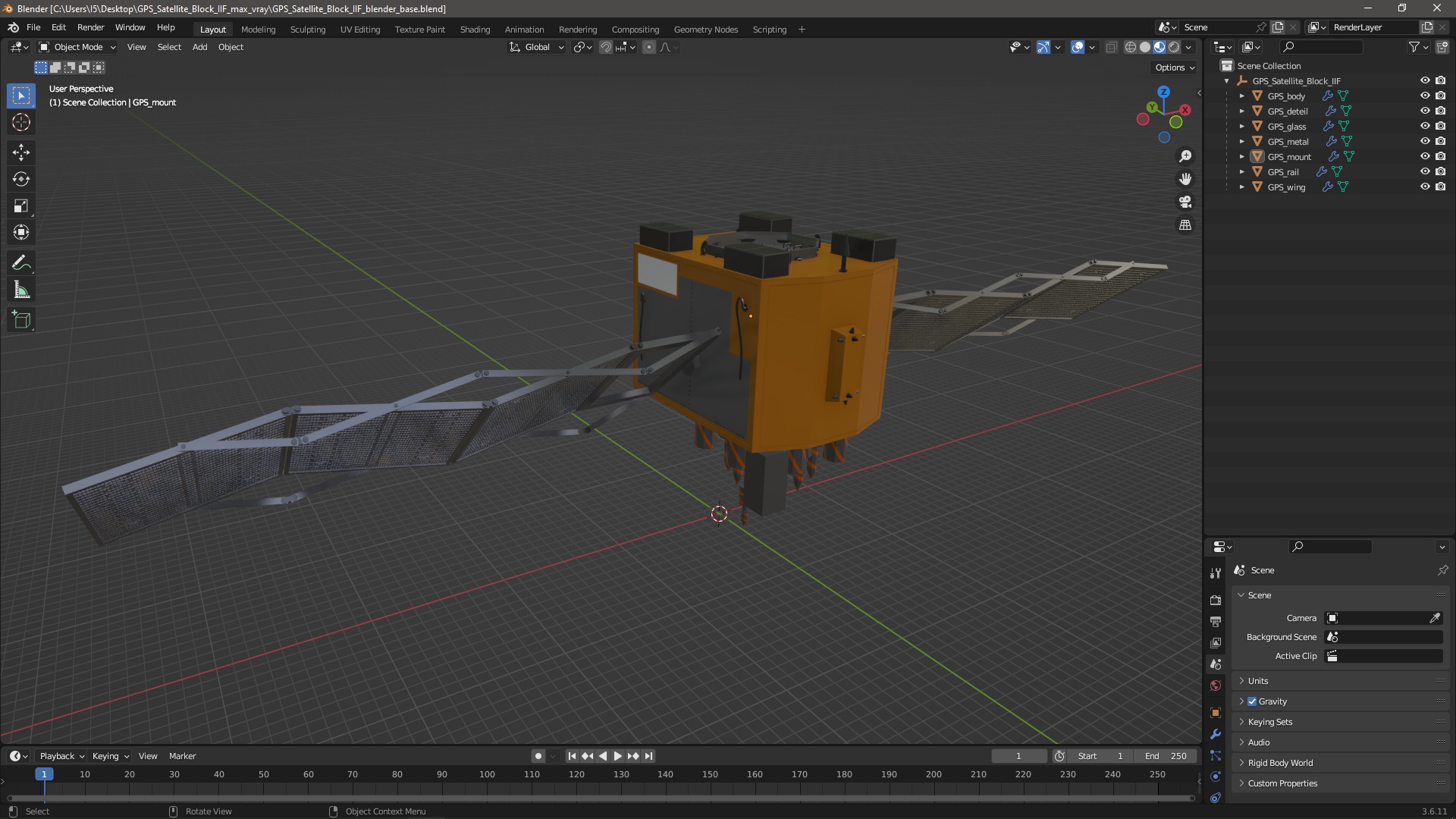1456x819 pixels.
Task: Expand the GPS_rail tree item
Action: pyautogui.click(x=1241, y=172)
